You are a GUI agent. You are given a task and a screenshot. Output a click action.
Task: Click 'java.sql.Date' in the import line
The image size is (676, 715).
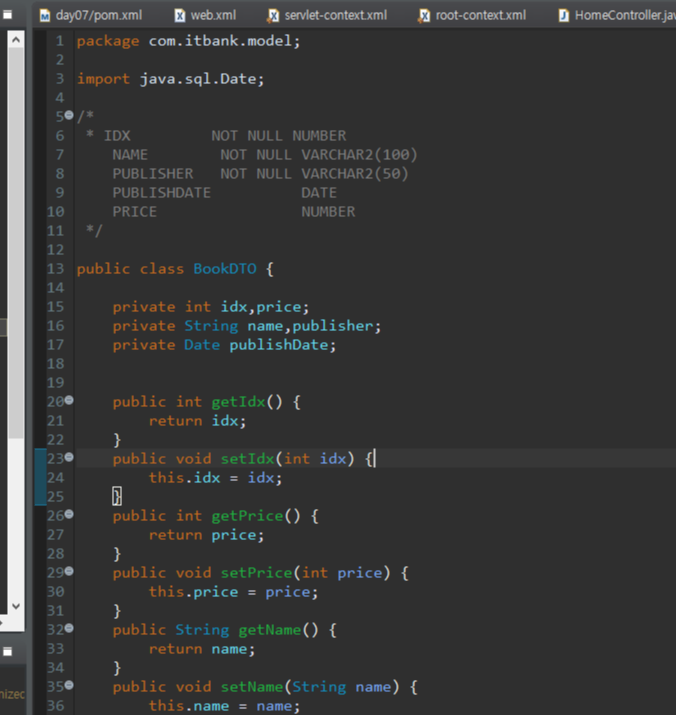click(198, 79)
